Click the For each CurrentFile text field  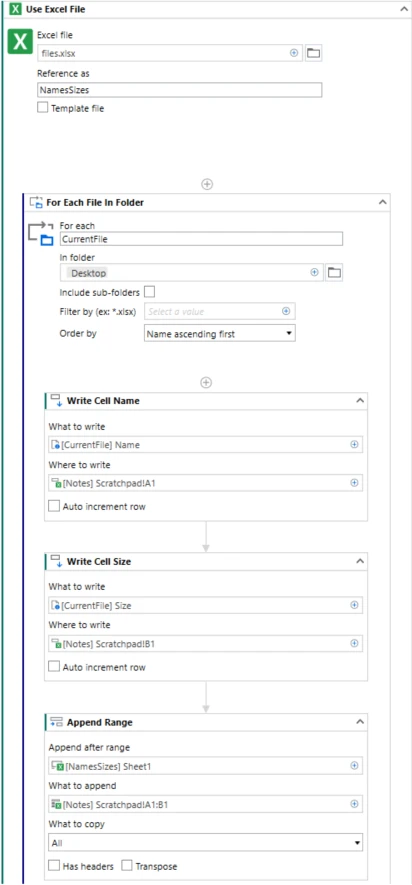point(201,239)
